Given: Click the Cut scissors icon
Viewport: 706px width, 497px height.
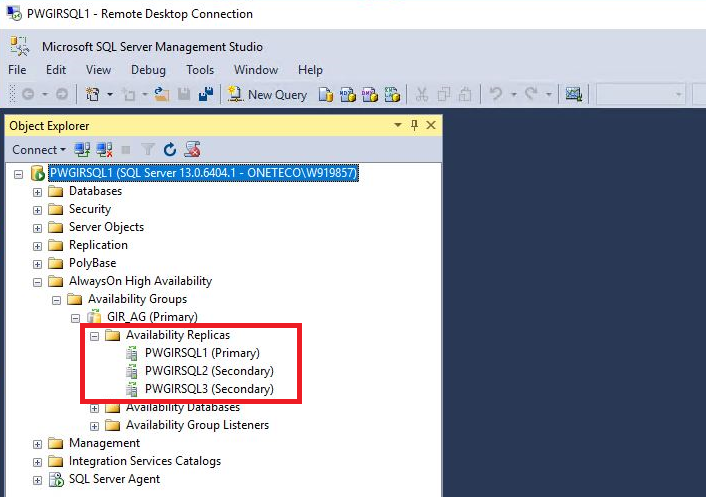Looking at the screenshot, I should tap(422, 95).
